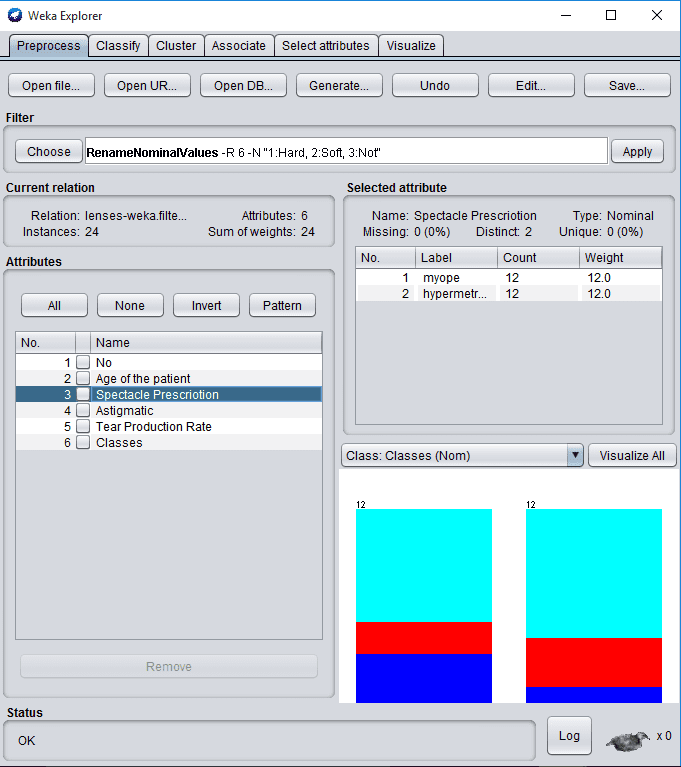Open the dataset editor with Edit...
The height and width of the screenshot is (767, 681).
coord(531,86)
